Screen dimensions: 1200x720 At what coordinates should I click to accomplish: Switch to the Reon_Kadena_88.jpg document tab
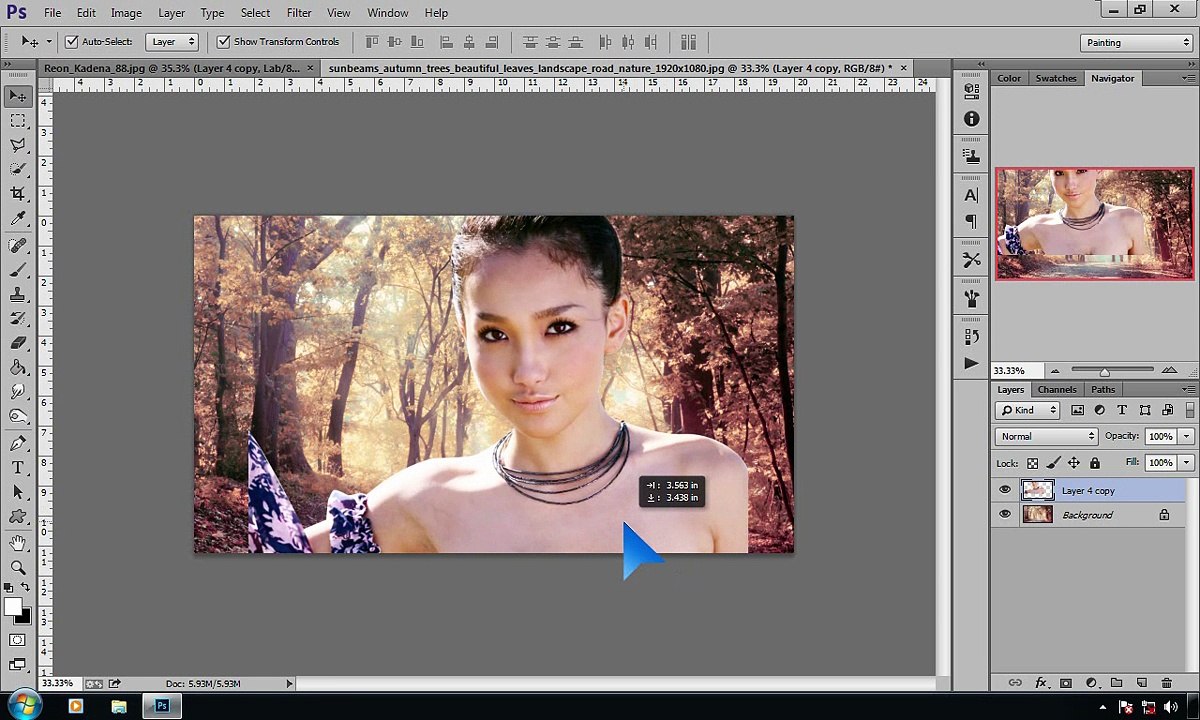click(x=171, y=68)
